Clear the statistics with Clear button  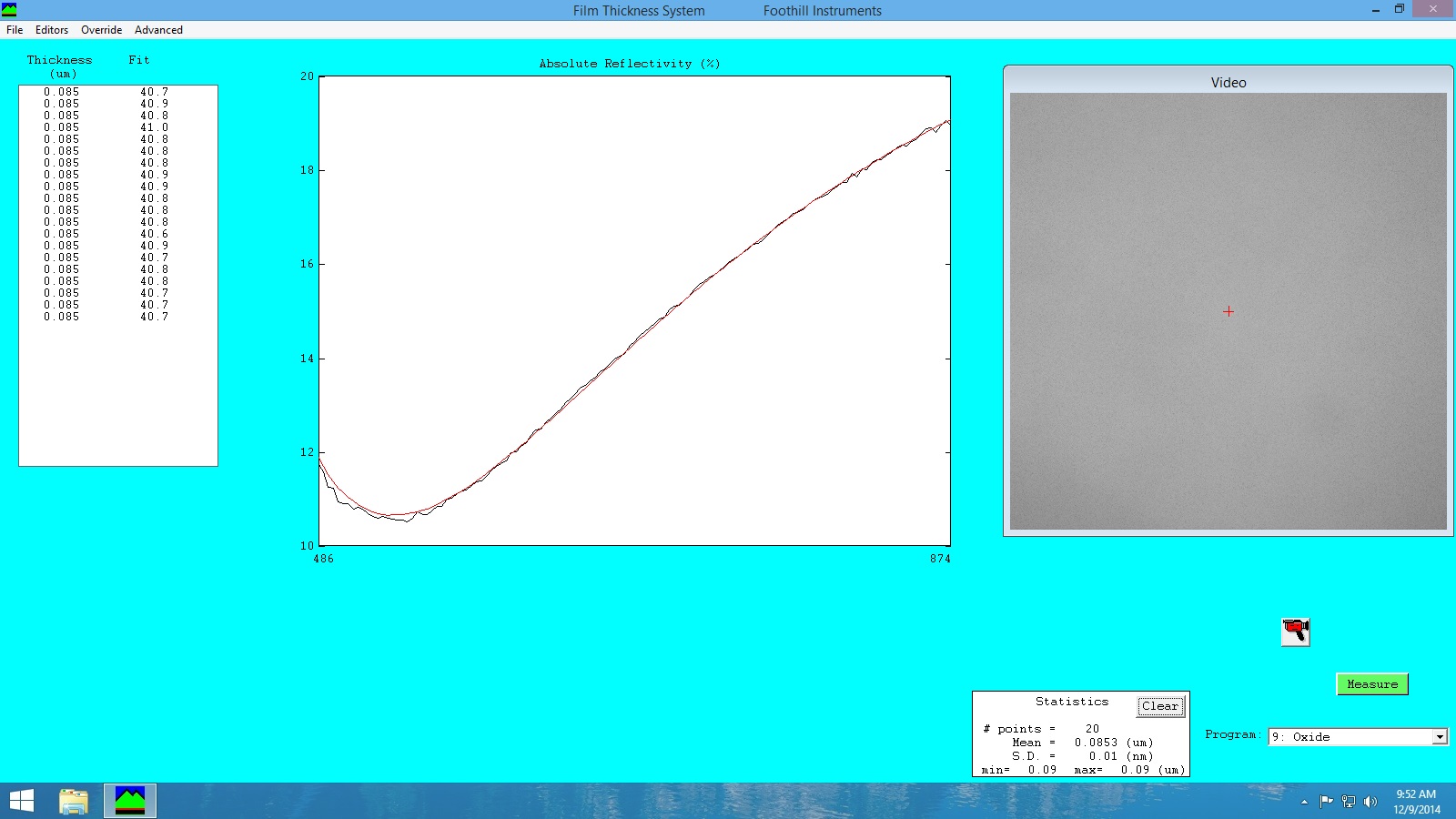pyautogui.click(x=1160, y=706)
